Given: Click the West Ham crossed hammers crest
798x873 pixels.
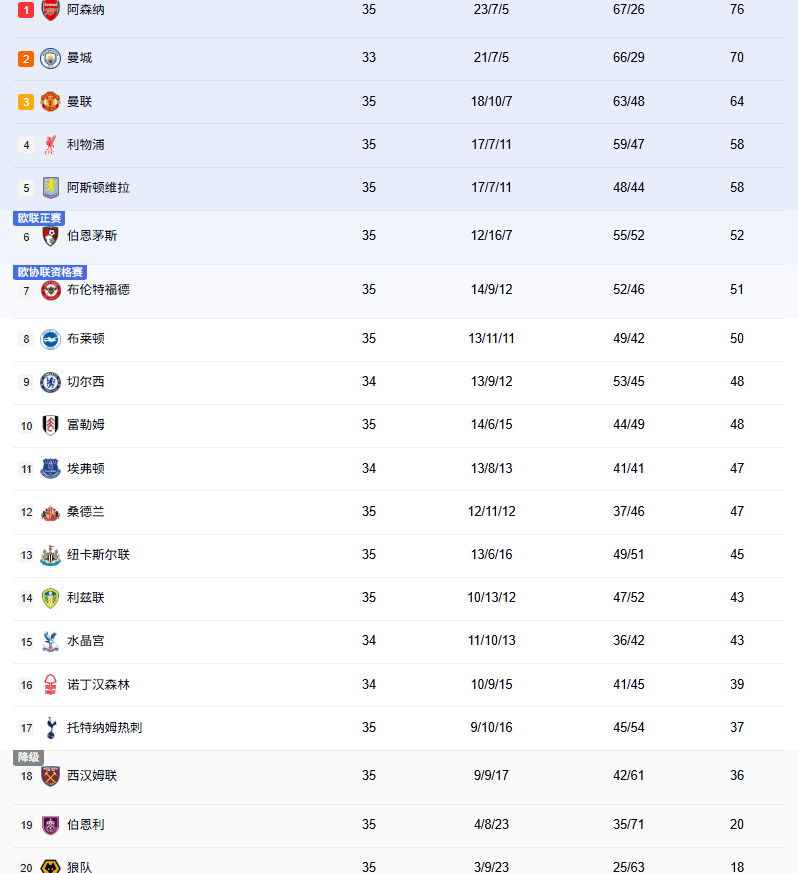Looking at the screenshot, I should 50,776.
